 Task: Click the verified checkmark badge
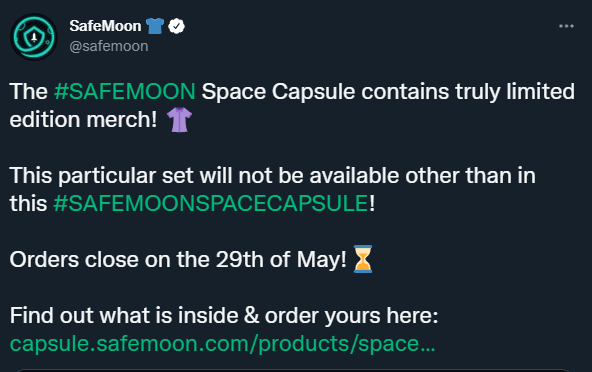point(176,26)
